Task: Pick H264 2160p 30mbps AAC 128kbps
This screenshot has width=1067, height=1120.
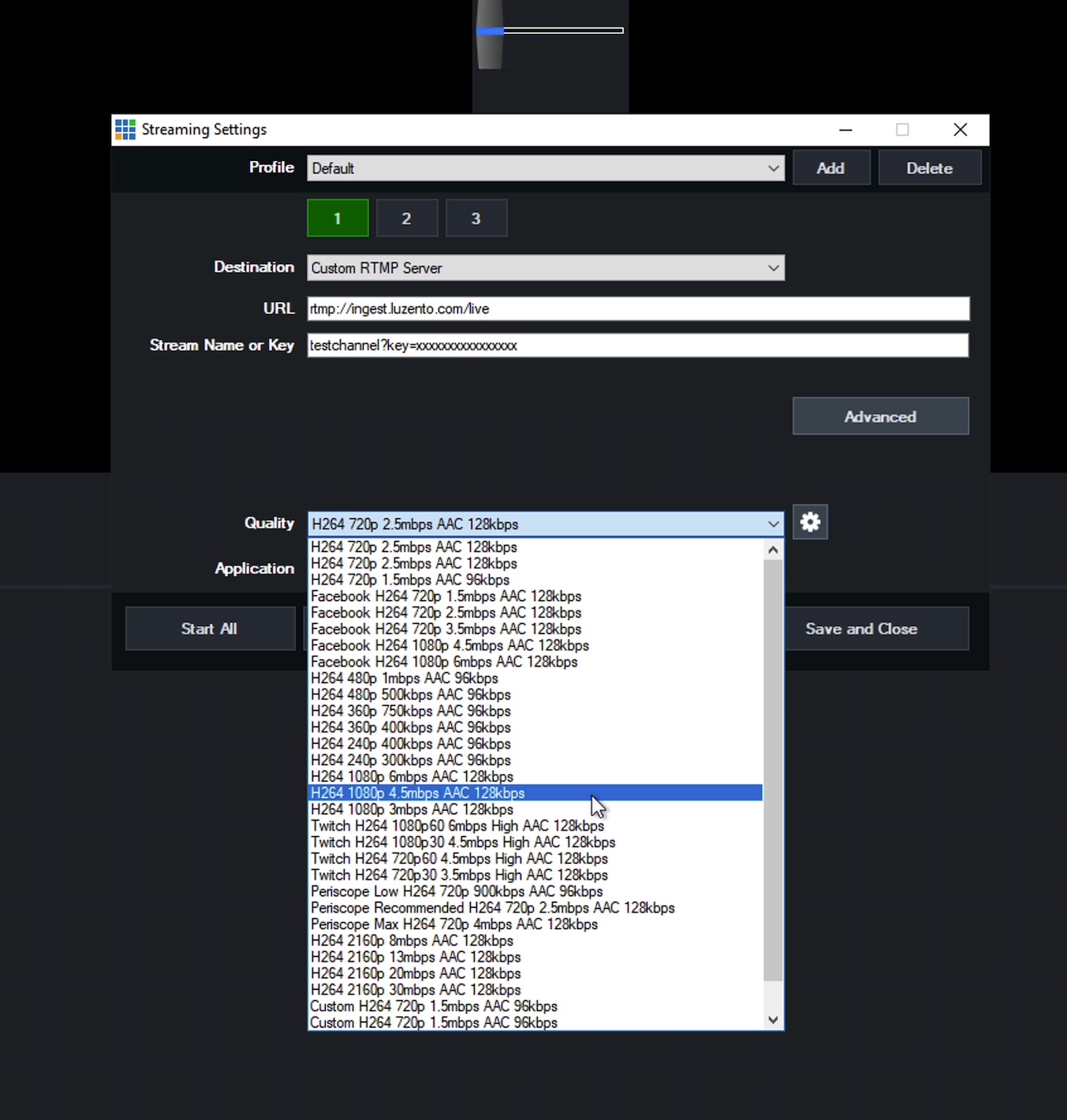Action: pos(416,990)
